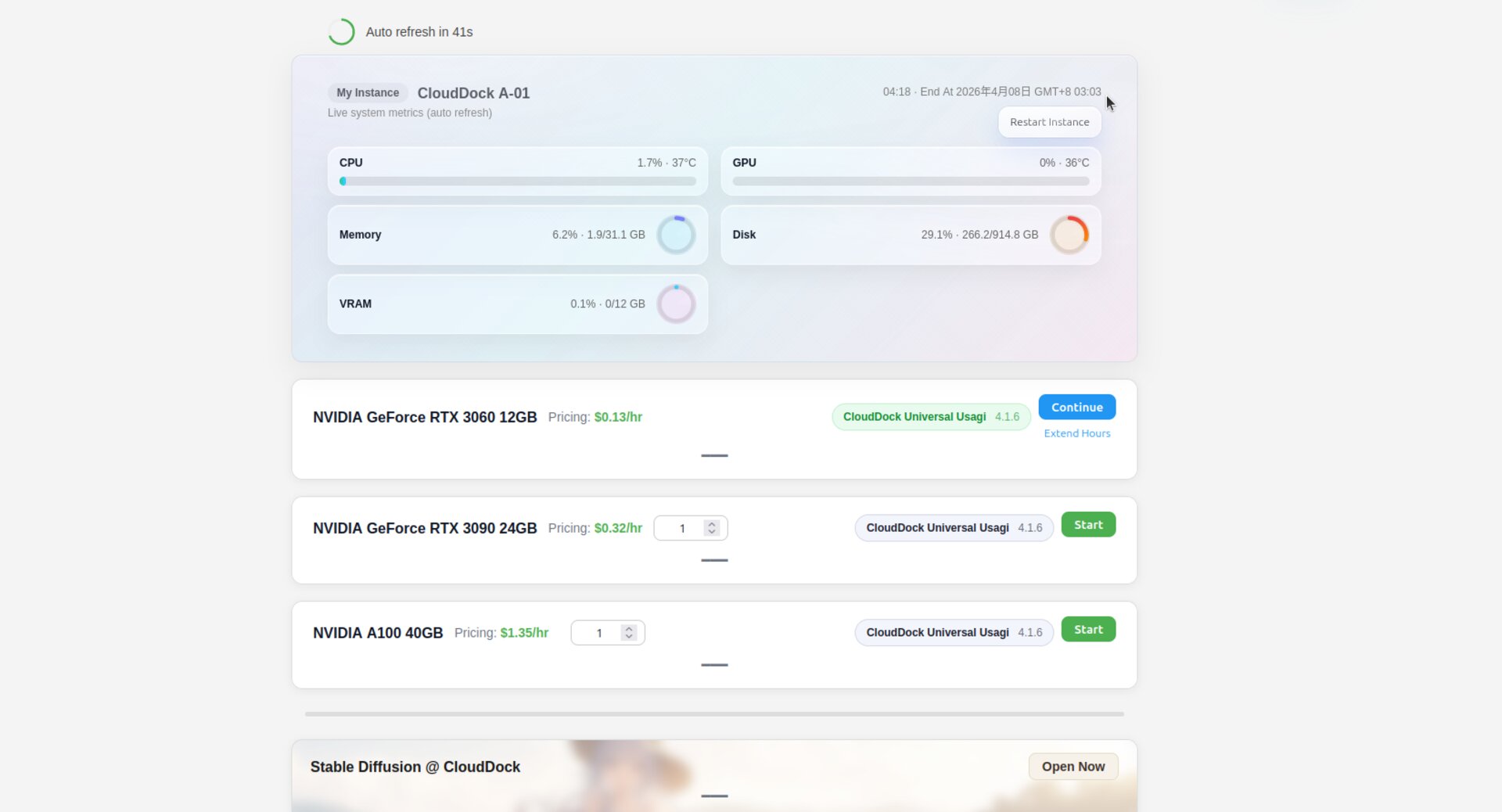This screenshot has width=1502, height=812.
Task: Click the CPU usage progress bar
Action: tap(517, 181)
